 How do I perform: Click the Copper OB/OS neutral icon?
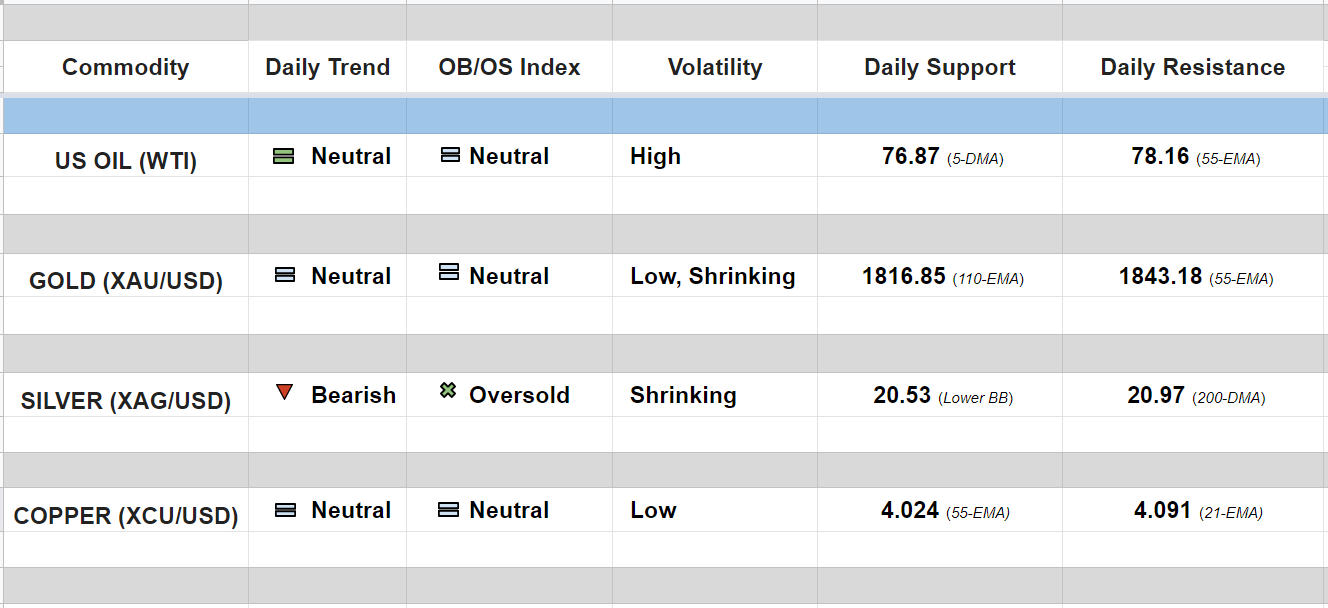(449, 510)
